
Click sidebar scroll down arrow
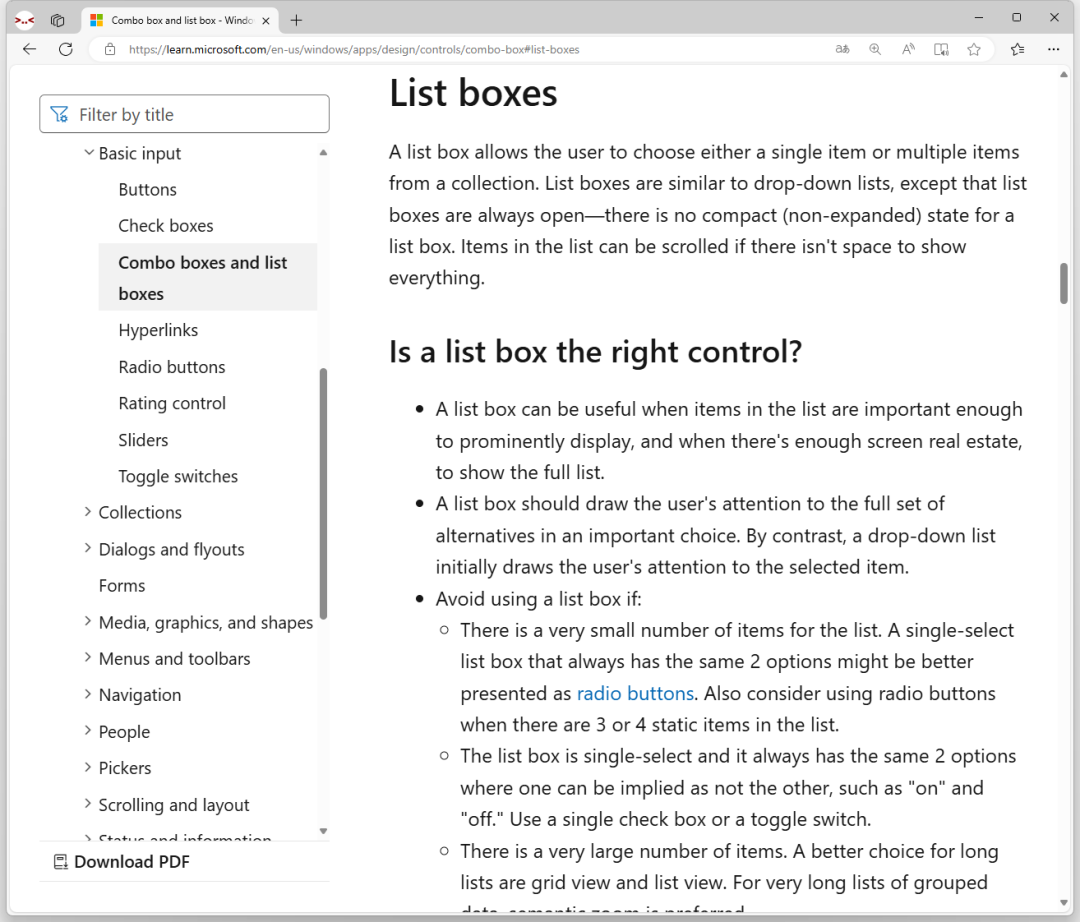tap(323, 831)
